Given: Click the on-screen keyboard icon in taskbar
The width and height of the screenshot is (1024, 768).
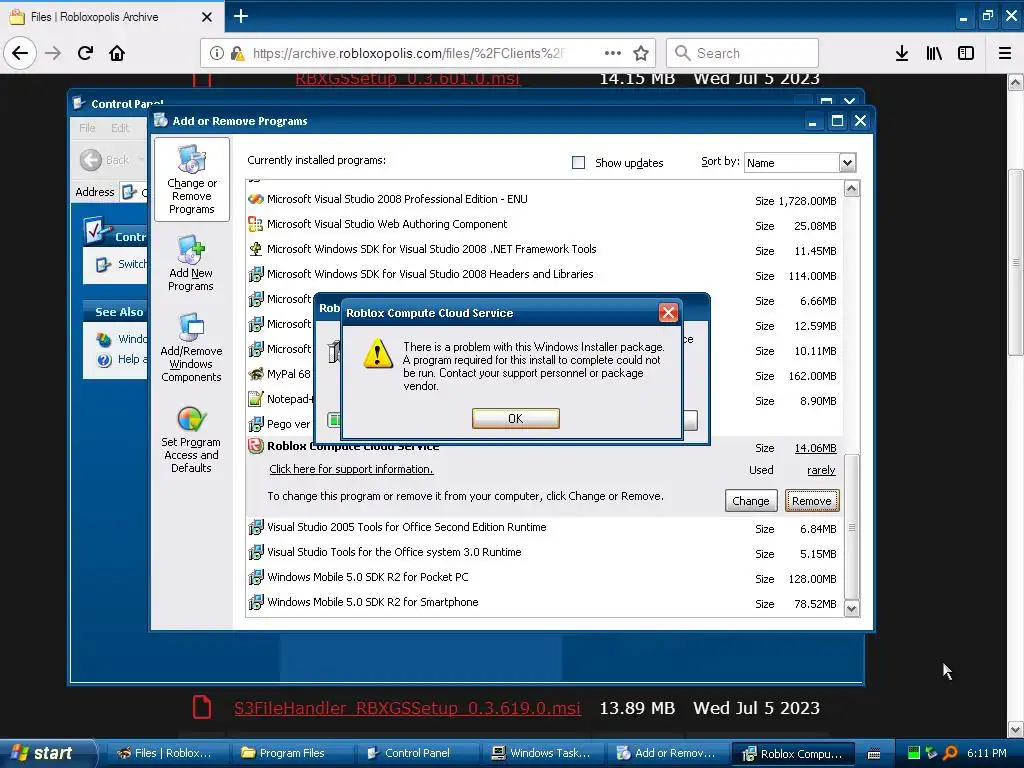Looking at the screenshot, I should (873, 754).
